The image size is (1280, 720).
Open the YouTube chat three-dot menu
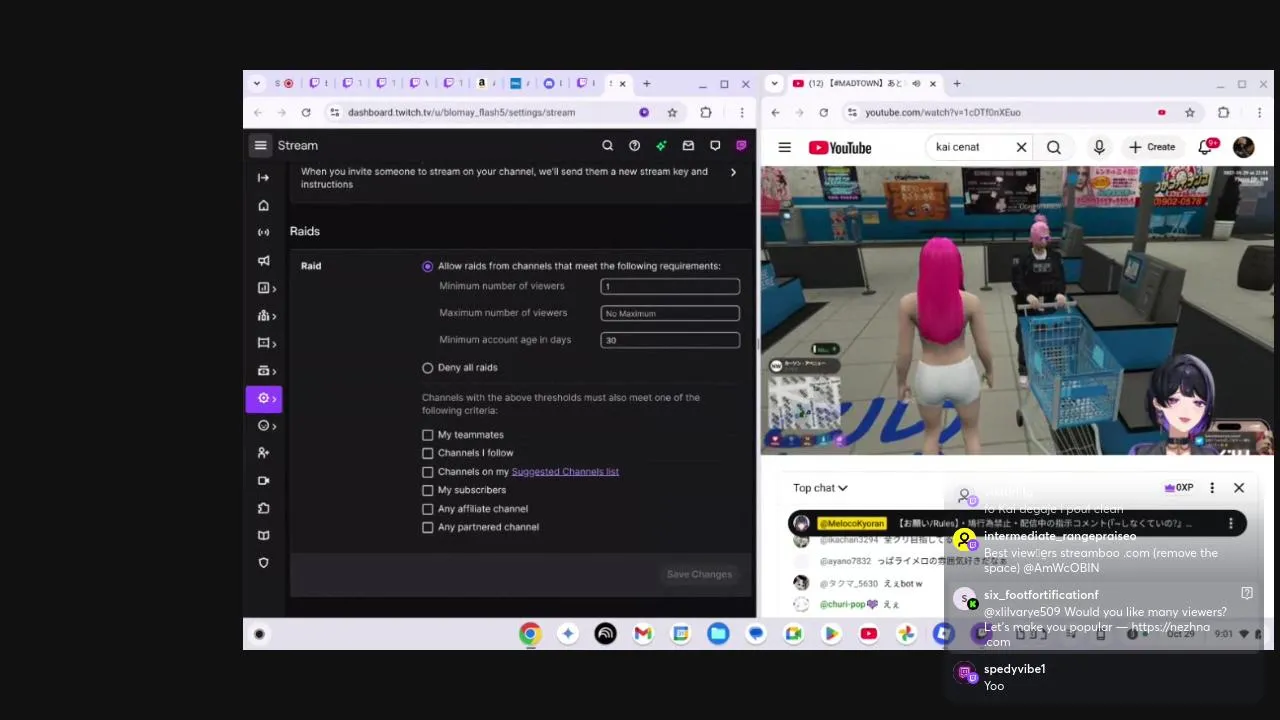coord(1212,488)
